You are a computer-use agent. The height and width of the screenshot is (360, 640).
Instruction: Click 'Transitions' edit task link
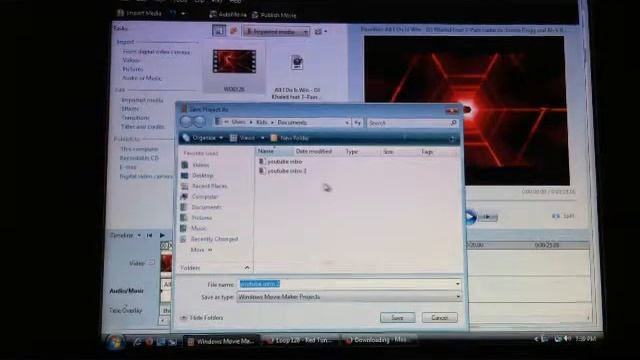coord(135,118)
